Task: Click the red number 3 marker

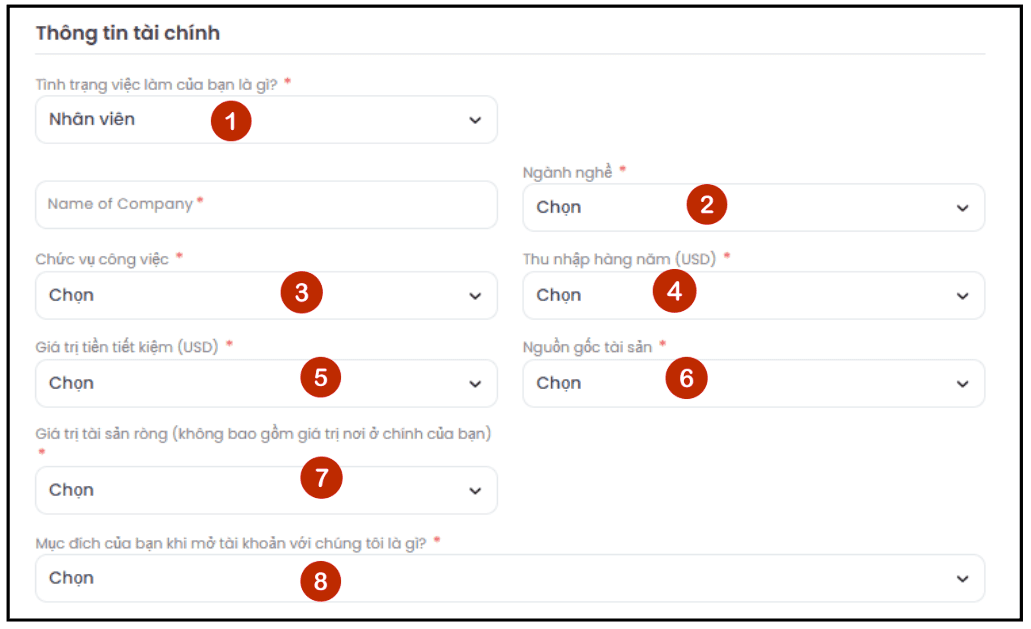Action: coord(302,292)
